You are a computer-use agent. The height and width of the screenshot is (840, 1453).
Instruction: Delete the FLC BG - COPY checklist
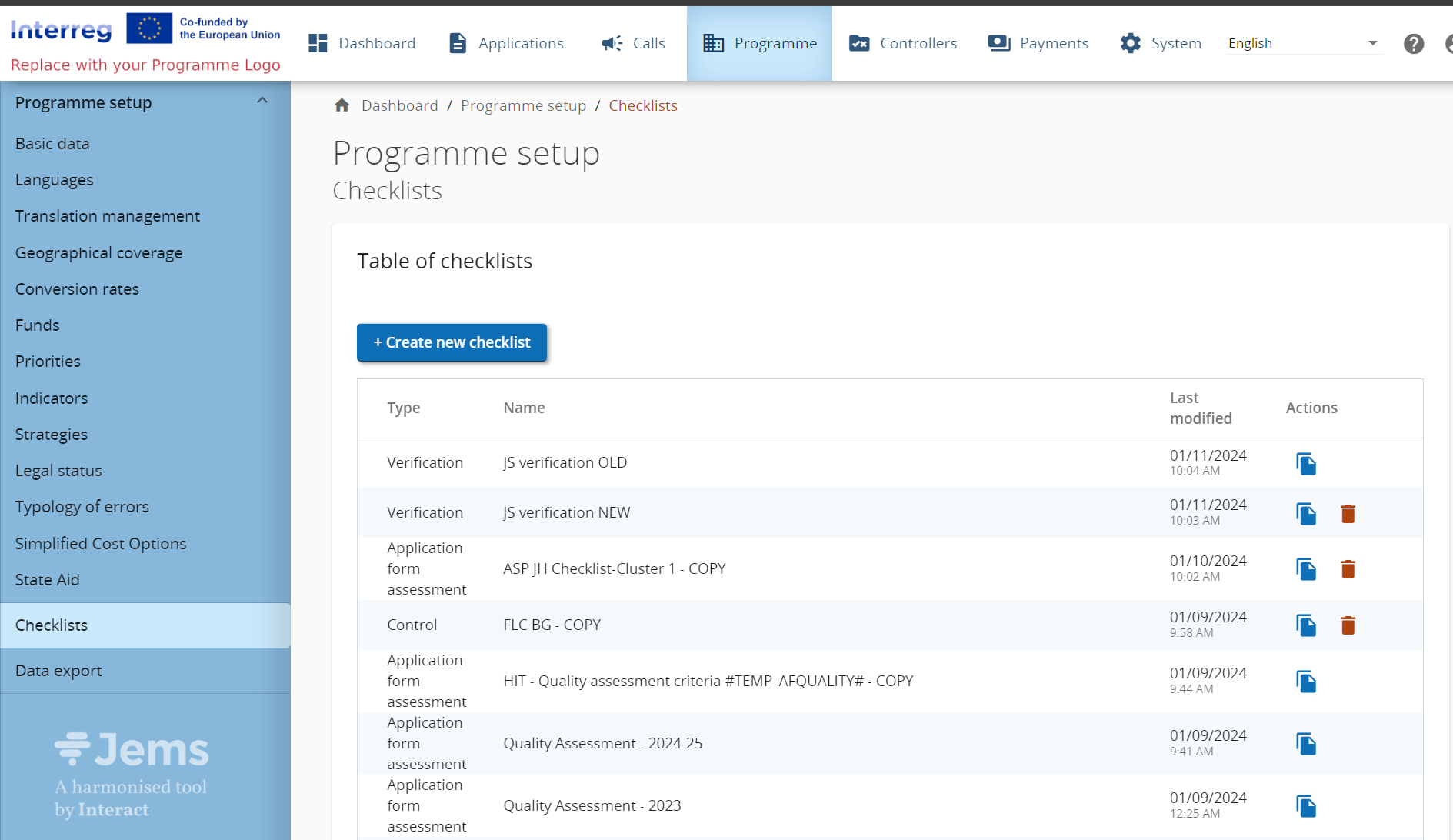[x=1348, y=625]
